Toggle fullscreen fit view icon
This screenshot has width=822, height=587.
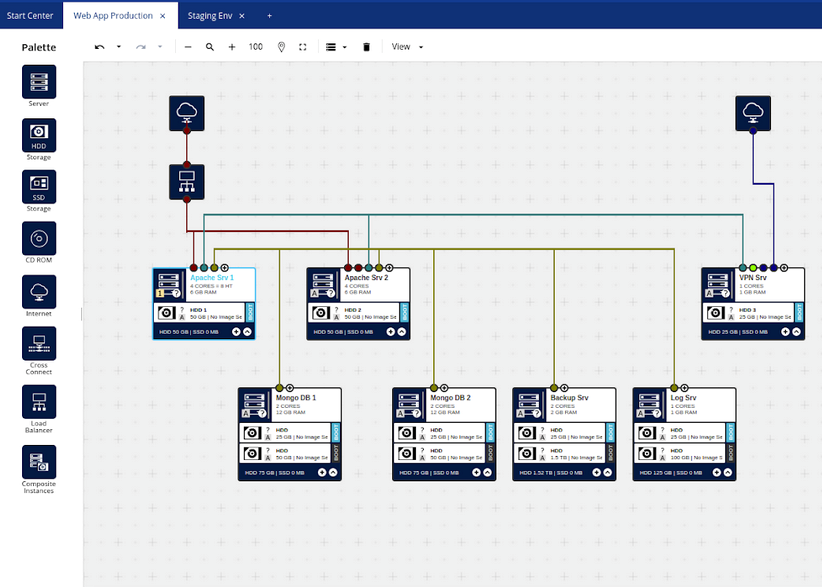[x=303, y=47]
